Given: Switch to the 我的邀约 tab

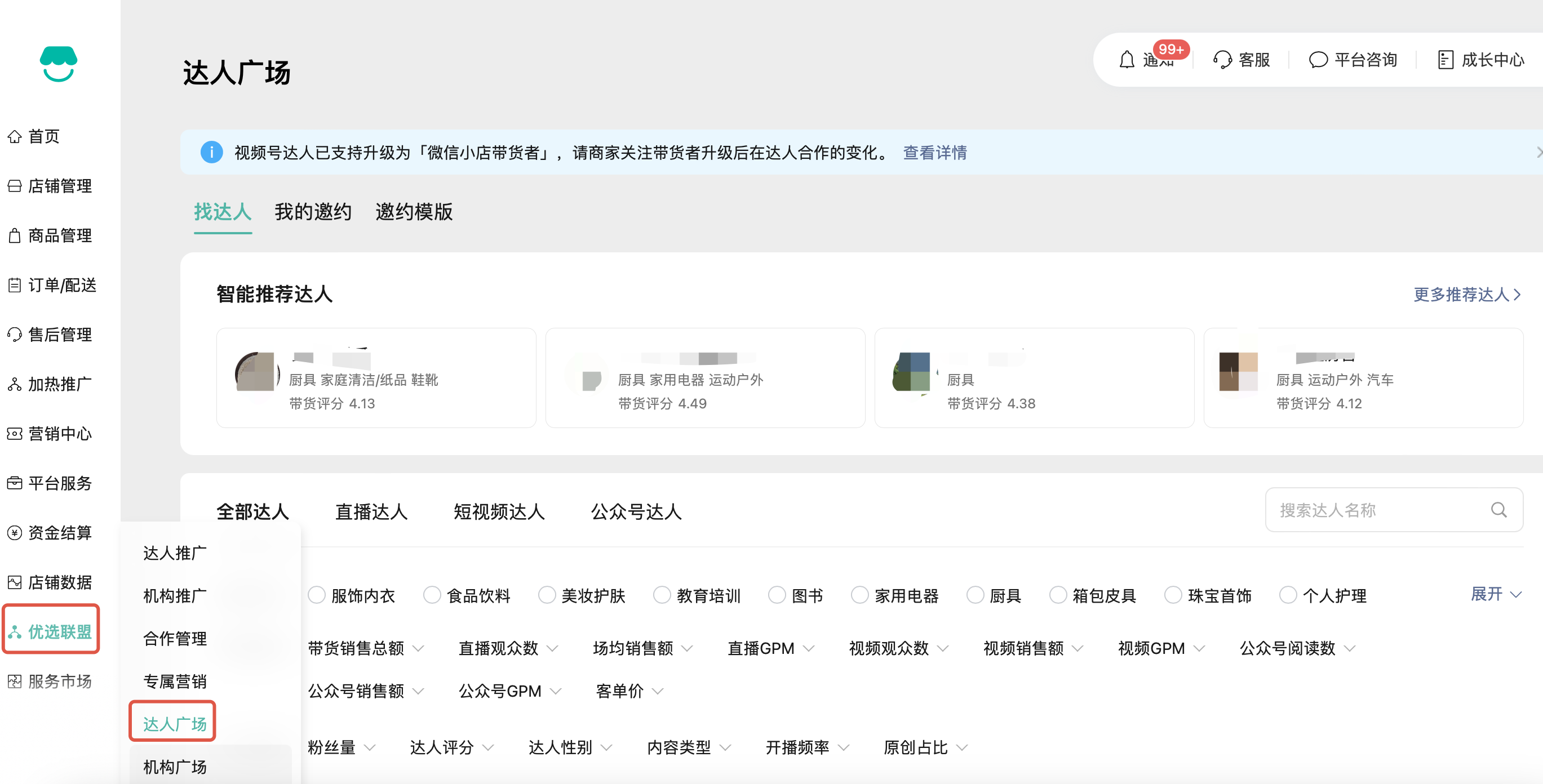Looking at the screenshot, I should 313,212.
